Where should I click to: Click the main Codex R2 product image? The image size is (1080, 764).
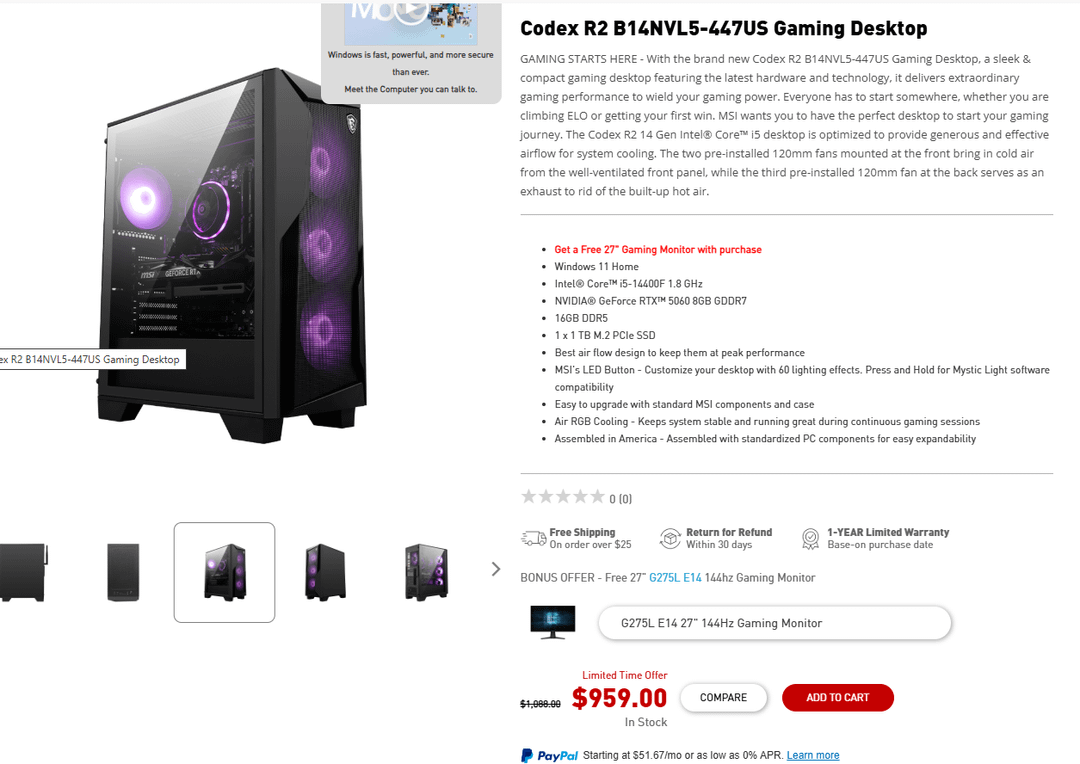point(234,255)
